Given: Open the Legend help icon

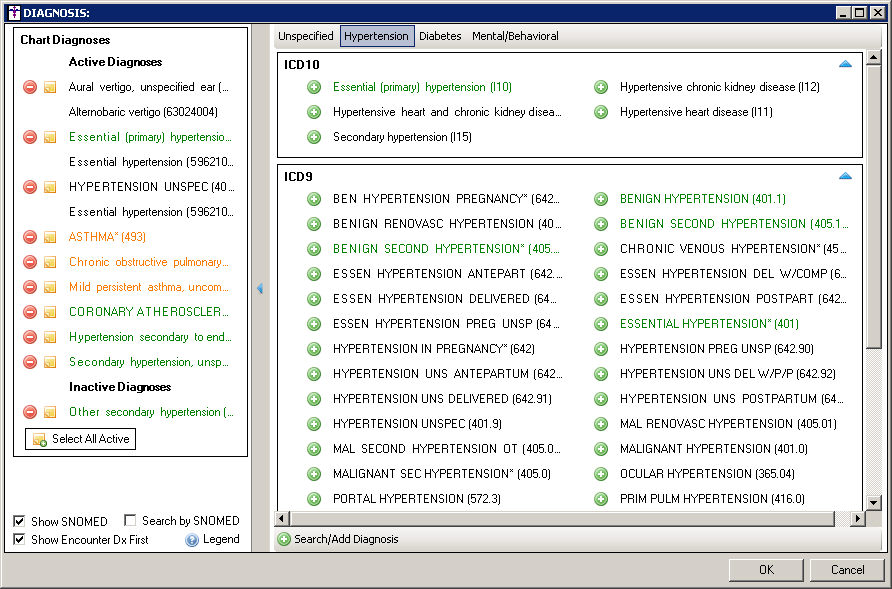Looking at the screenshot, I should pos(192,540).
